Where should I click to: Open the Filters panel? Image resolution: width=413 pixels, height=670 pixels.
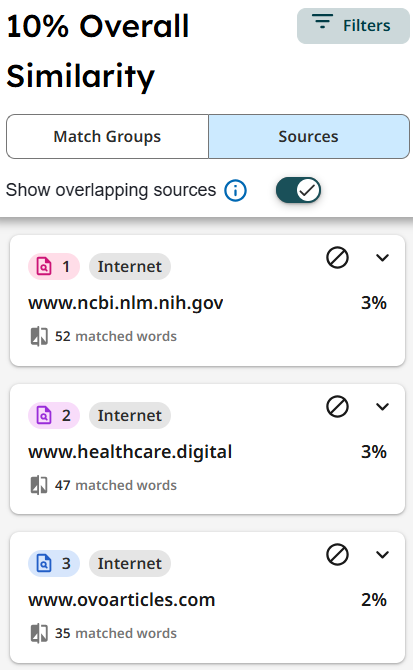click(353, 26)
